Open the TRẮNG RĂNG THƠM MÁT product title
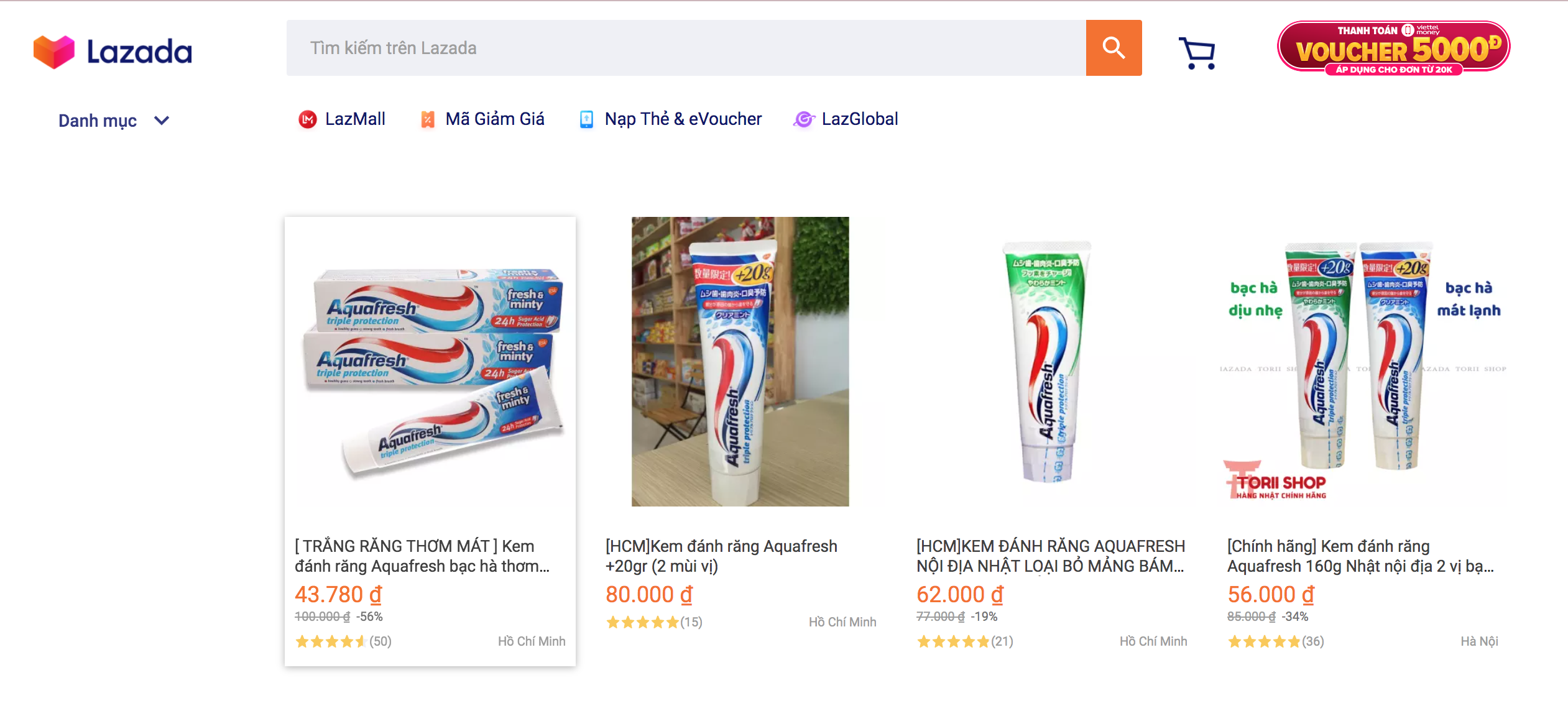The height and width of the screenshot is (706, 1568). pyautogui.click(x=422, y=556)
